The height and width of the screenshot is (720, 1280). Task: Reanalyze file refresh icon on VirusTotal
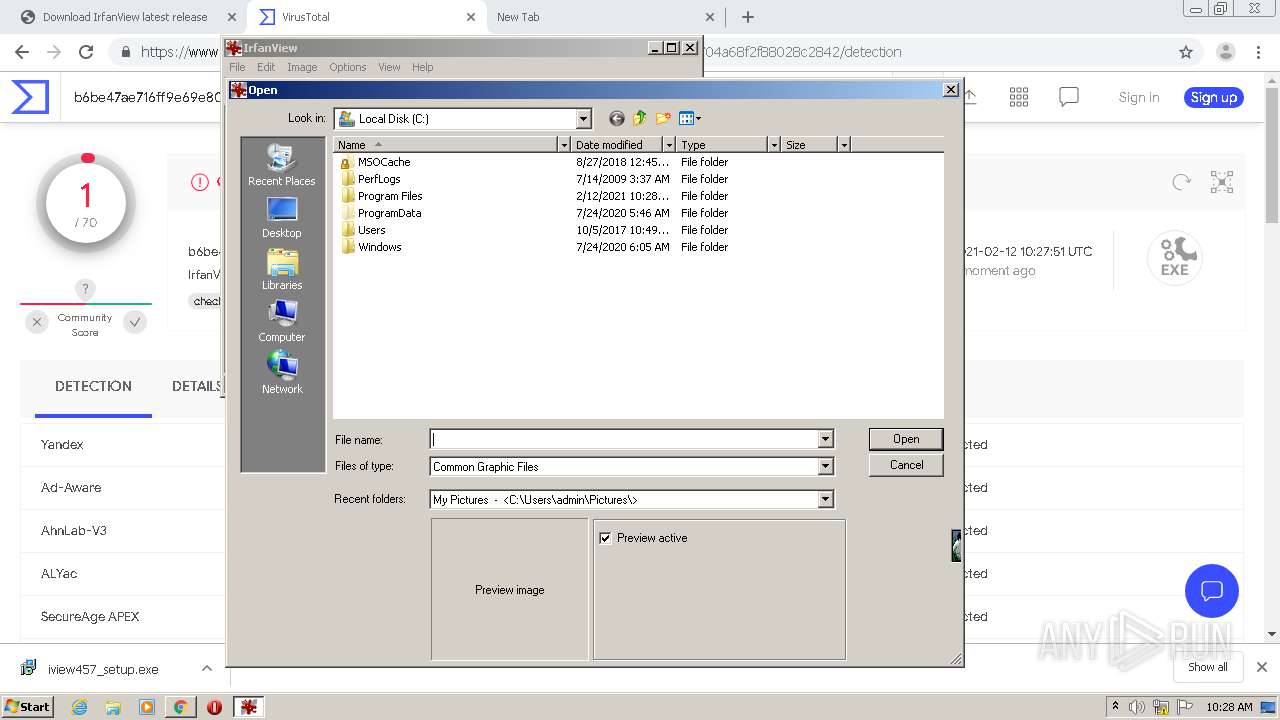coord(1182,182)
